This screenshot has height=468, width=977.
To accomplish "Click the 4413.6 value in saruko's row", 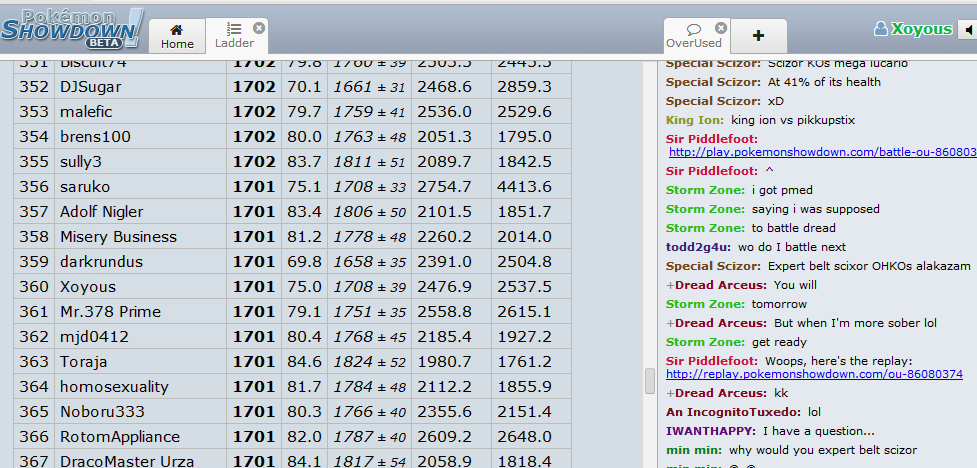I will [524, 186].
